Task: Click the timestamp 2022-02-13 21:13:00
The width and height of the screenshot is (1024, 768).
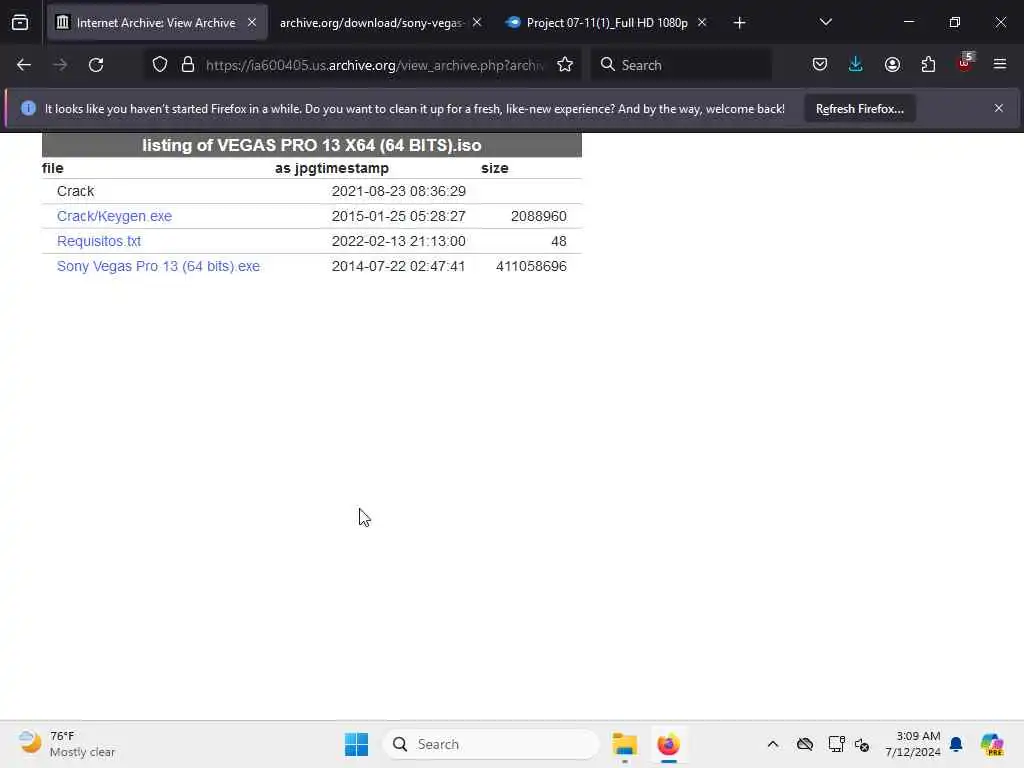Action: (x=398, y=242)
